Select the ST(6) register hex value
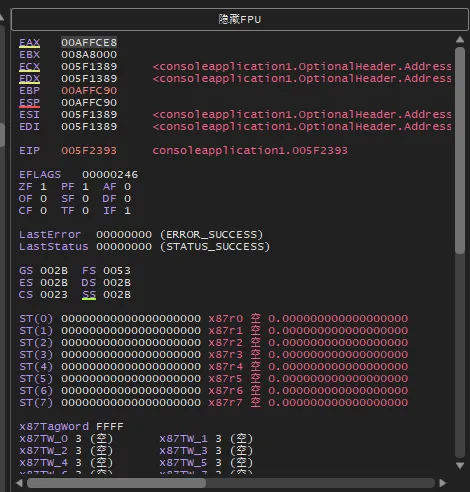Screen dimensions: 470x492 [x=131, y=391]
